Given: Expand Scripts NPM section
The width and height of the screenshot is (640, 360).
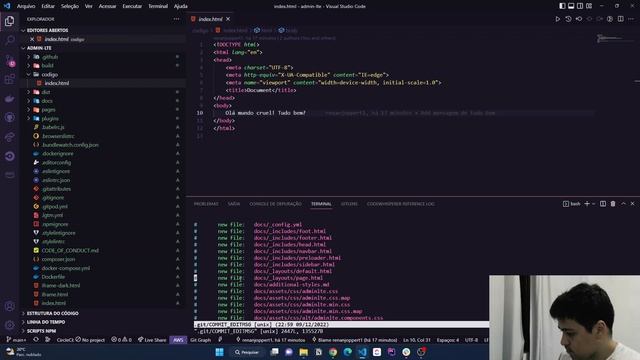Looking at the screenshot, I should tap(41, 331).
